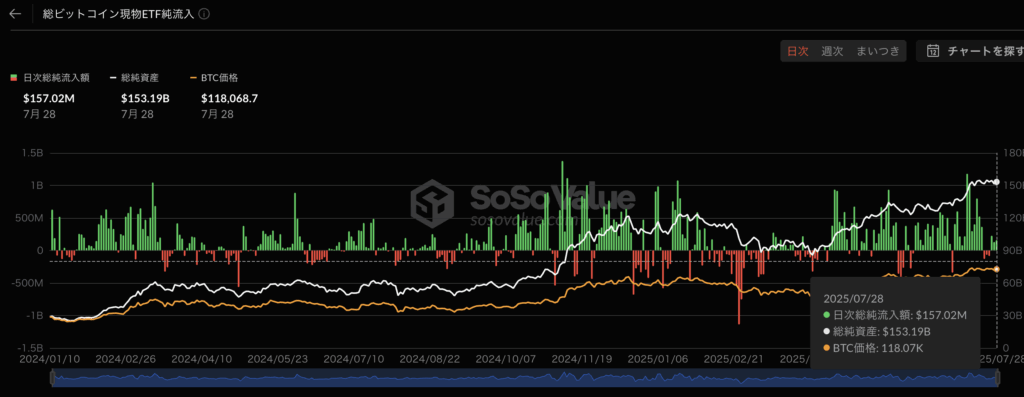Select the 日次 daily tab
Screen dimensions: 1024x397
(x=797, y=51)
